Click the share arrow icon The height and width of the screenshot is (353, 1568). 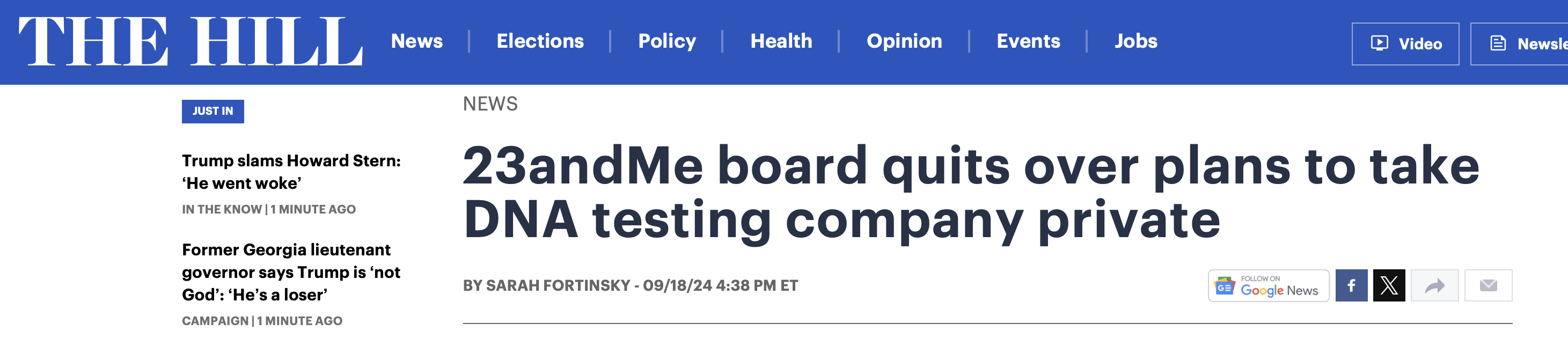pyautogui.click(x=1434, y=285)
